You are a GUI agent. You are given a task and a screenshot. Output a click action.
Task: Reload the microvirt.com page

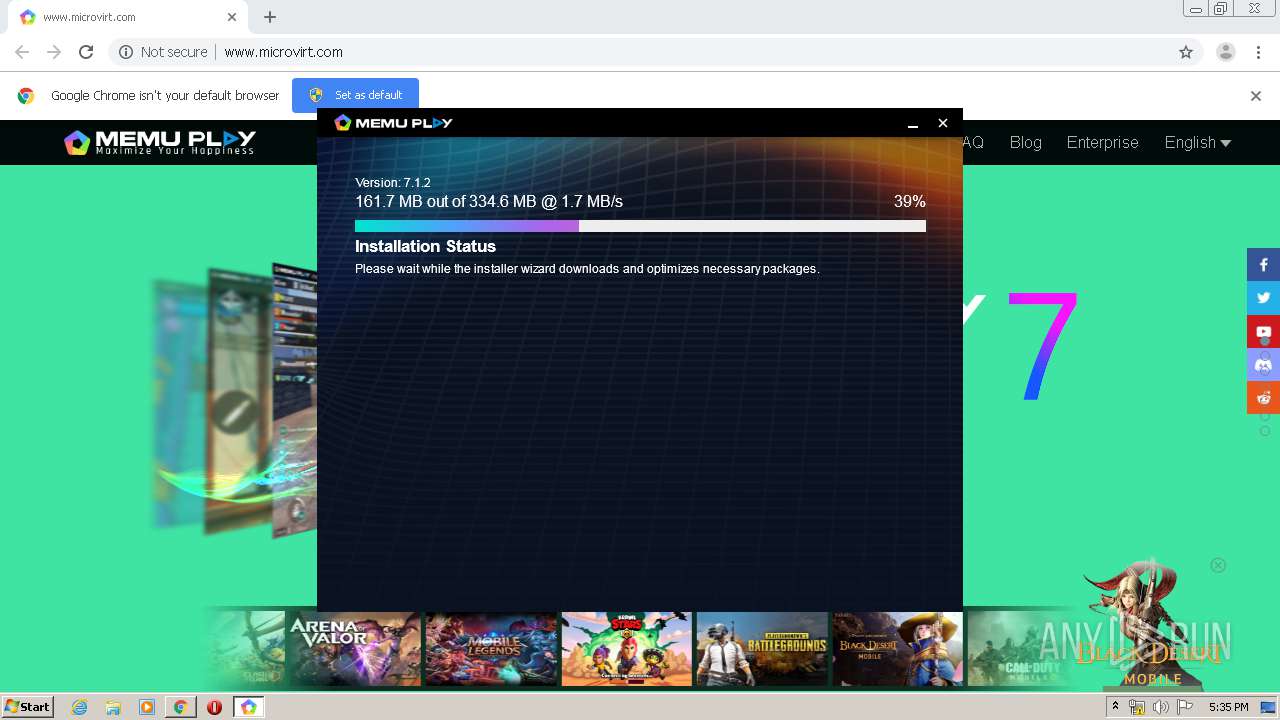[86, 52]
